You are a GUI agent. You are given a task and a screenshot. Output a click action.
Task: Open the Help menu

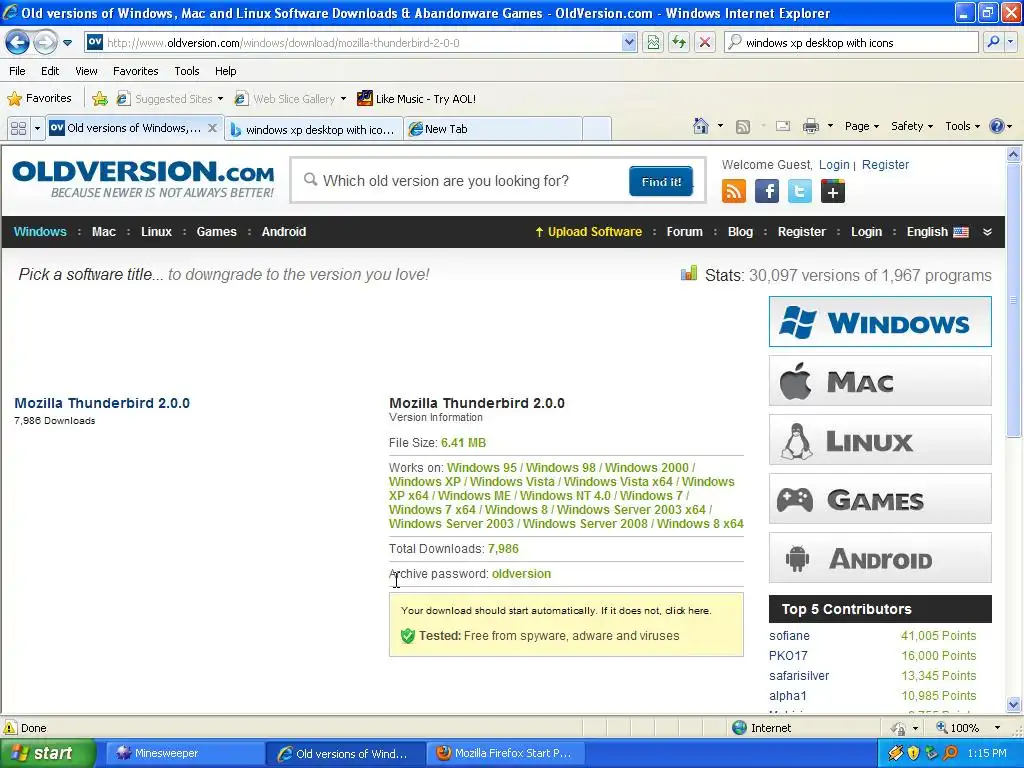(x=225, y=71)
